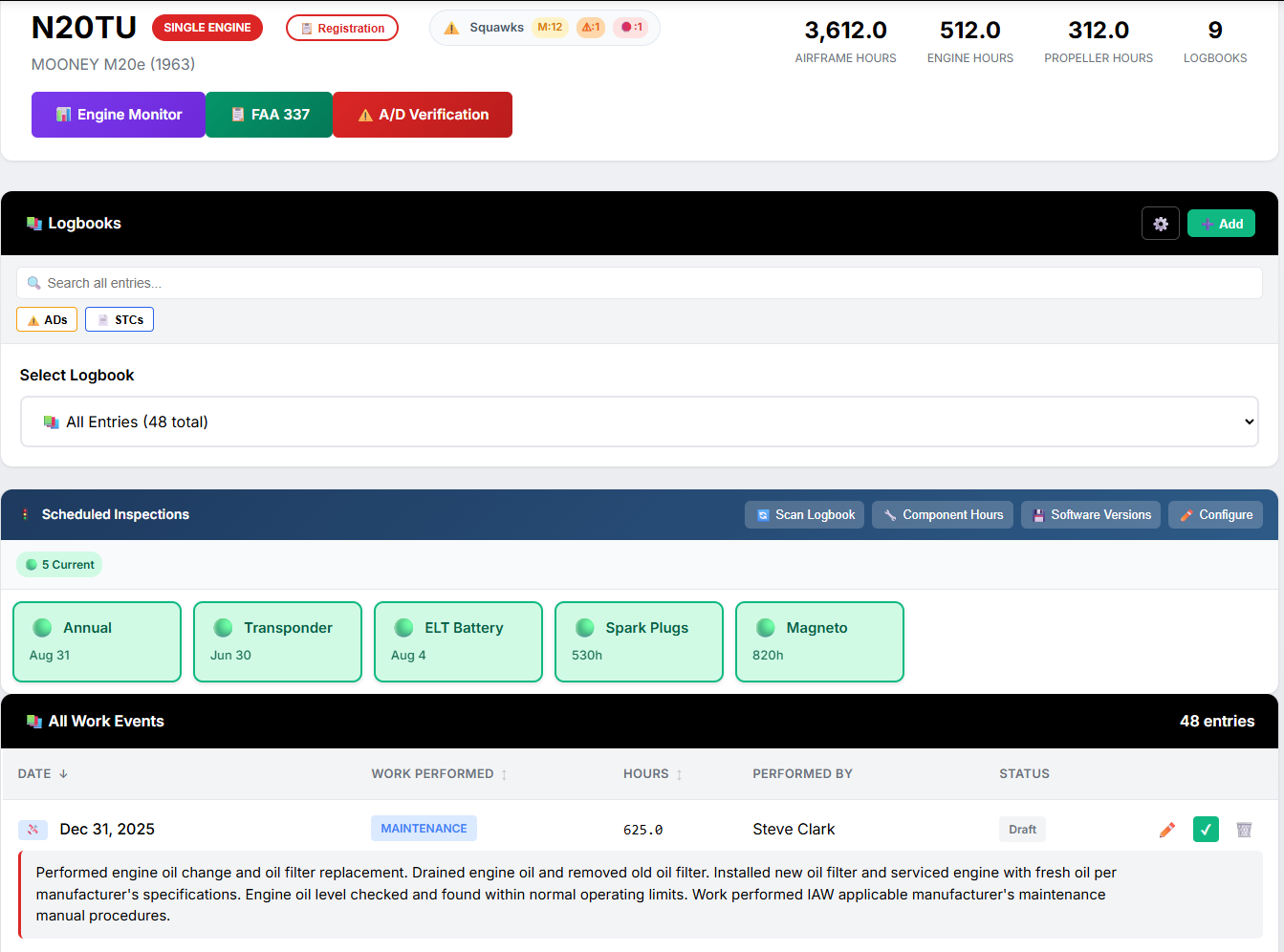Approve the draft entry with the green checkmark
This screenshot has width=1284, height=952.
tap(1206, 829)
